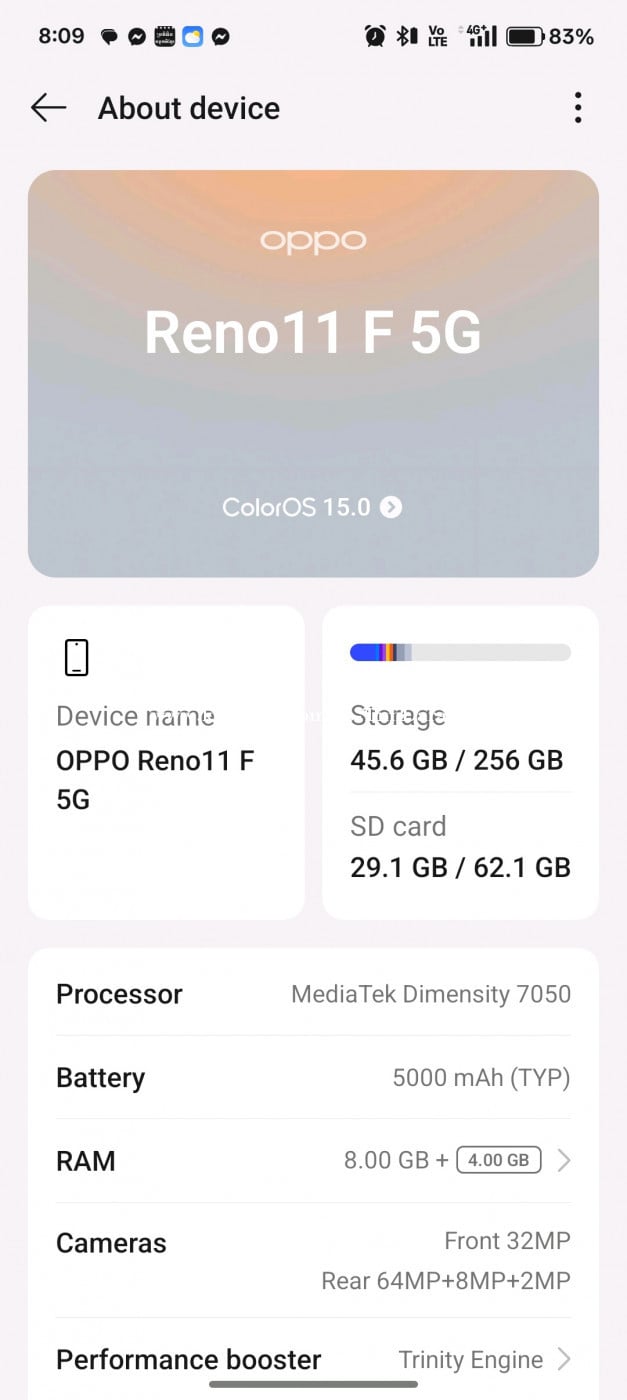The image size is (627, 1400).
Task: Tap the Bluetooth status bar icon
Action: point(406,37)
